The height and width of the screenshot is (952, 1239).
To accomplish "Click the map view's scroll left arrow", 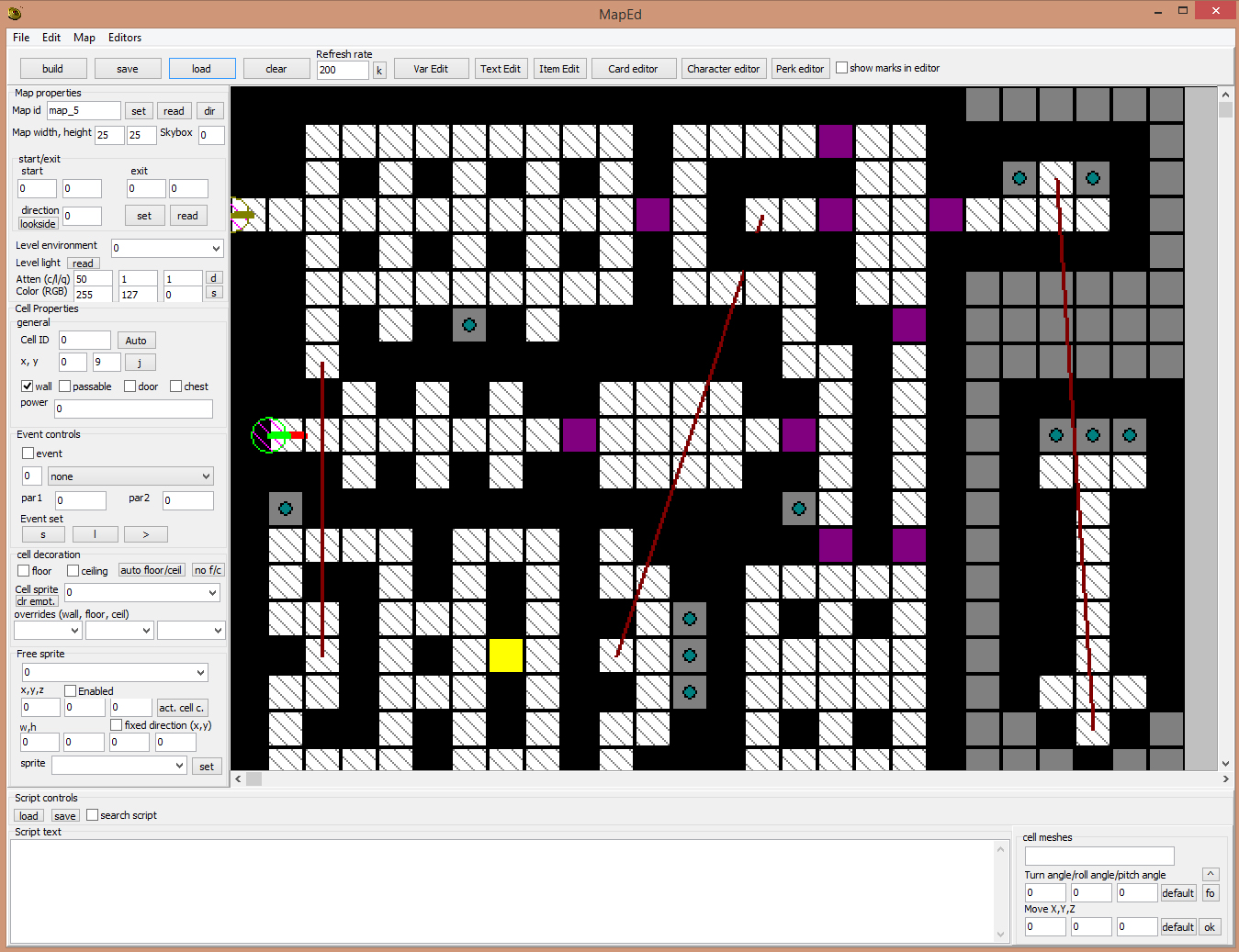I will pos(239,778).
